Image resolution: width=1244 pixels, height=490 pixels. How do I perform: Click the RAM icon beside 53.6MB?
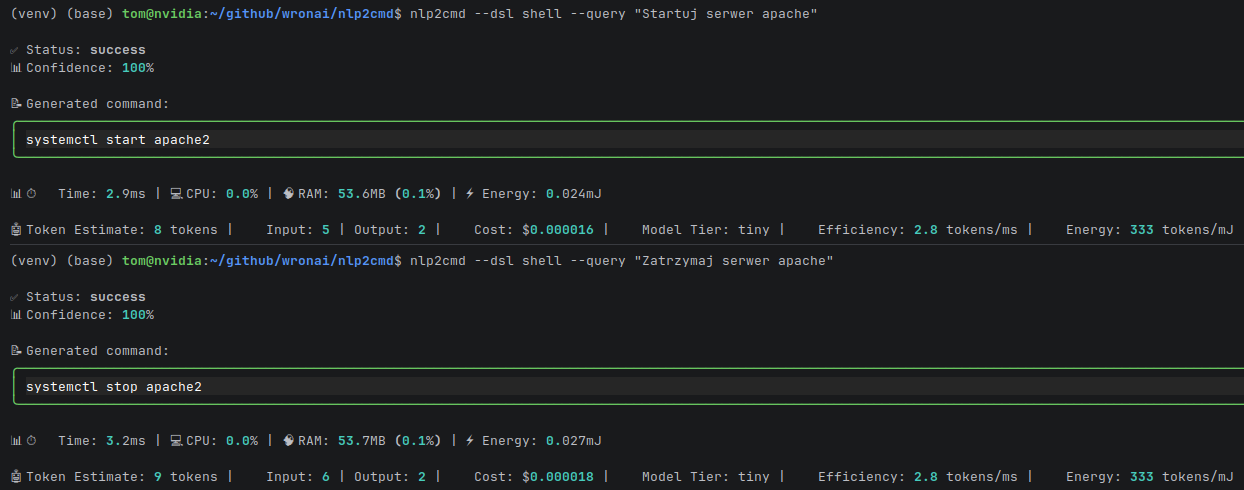click(x=287, y=194)
